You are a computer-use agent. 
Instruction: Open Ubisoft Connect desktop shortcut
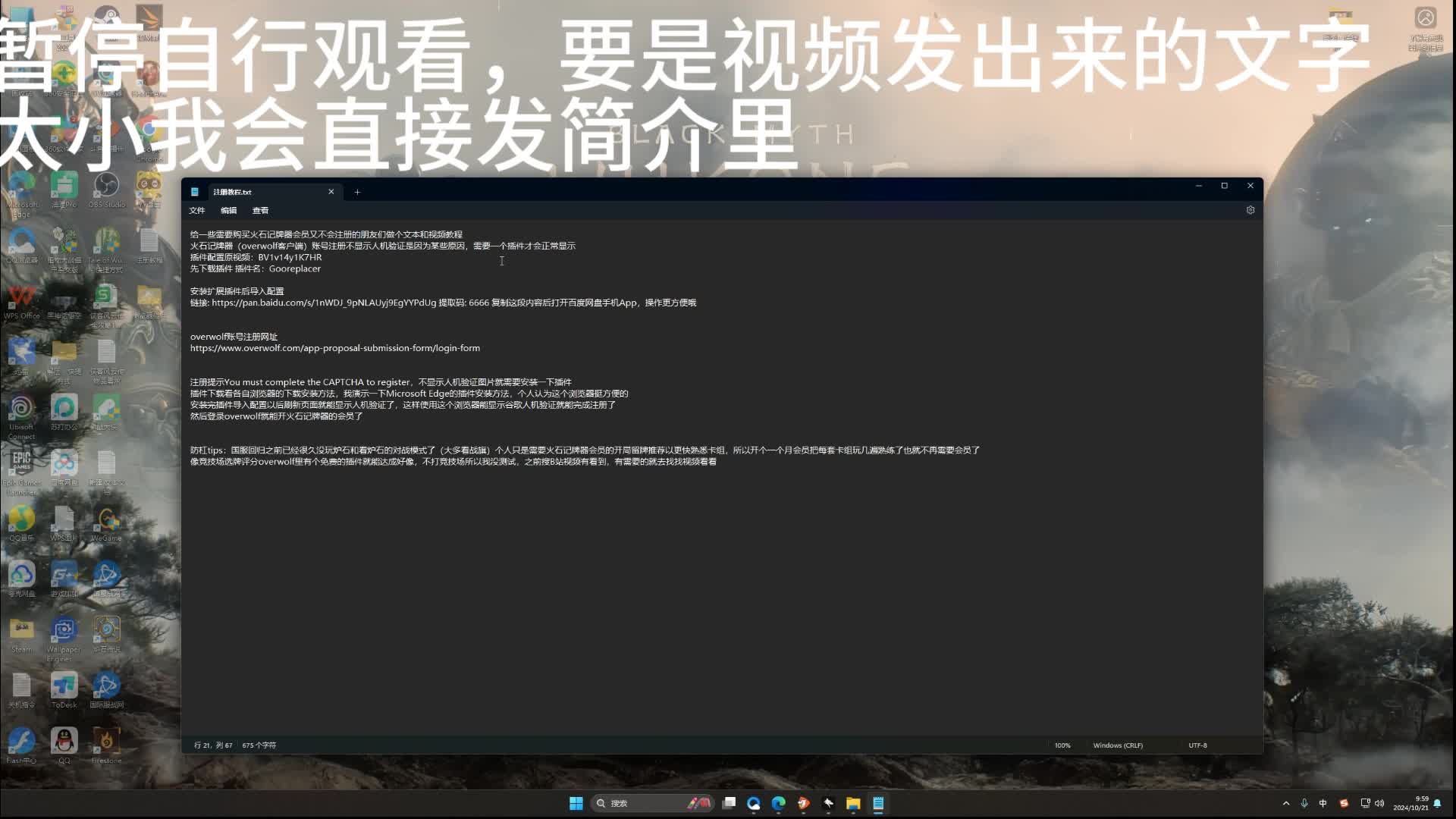(x=22, y=417)
